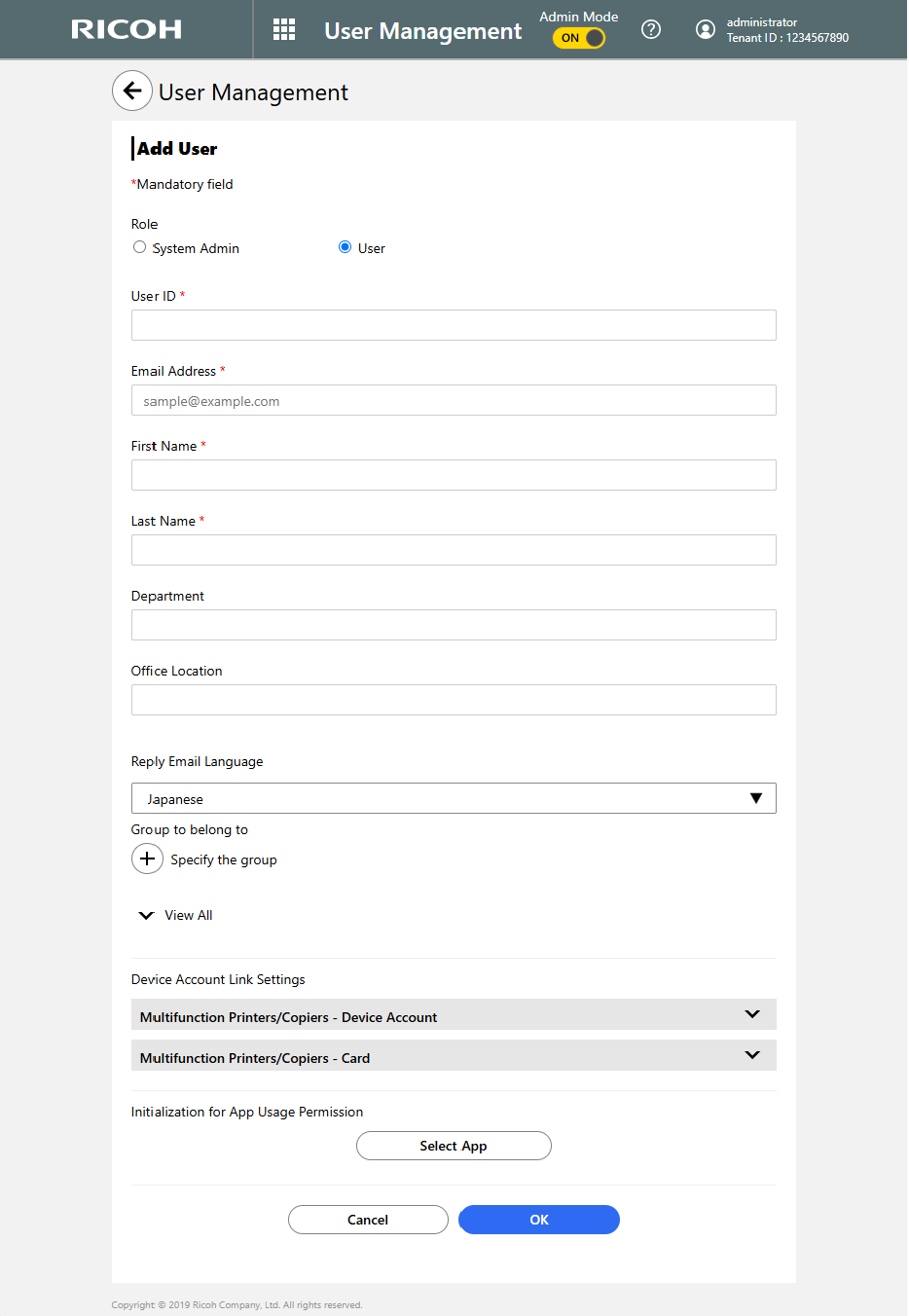Select the System Admin role
909x1316 pixels.
(140, 247)
